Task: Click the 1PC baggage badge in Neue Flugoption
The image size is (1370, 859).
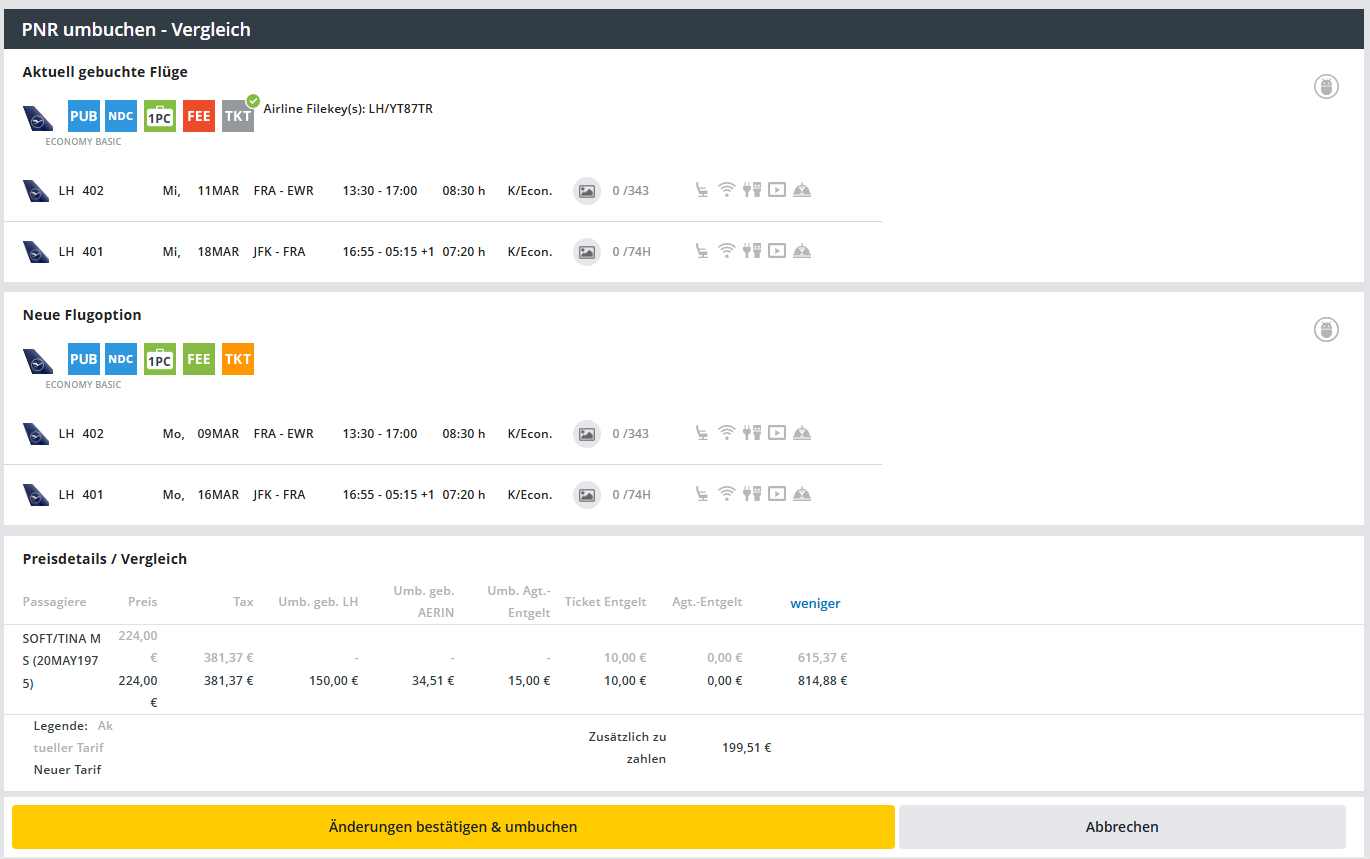Action: coord(160,359)
